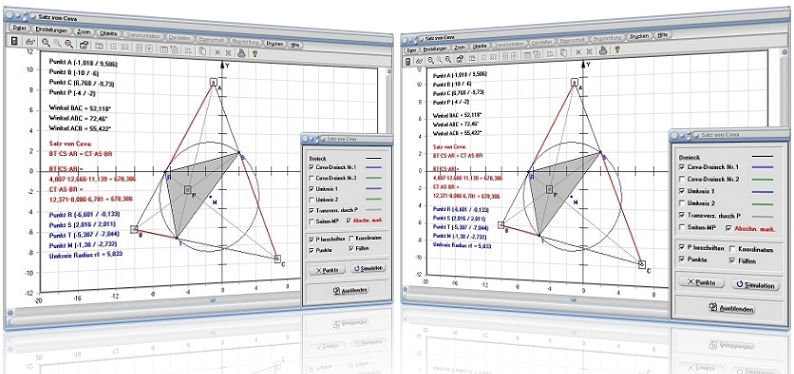Select point P marker in left window plot
The width and height of the screenshot is (794, 374).
point(187,189)
